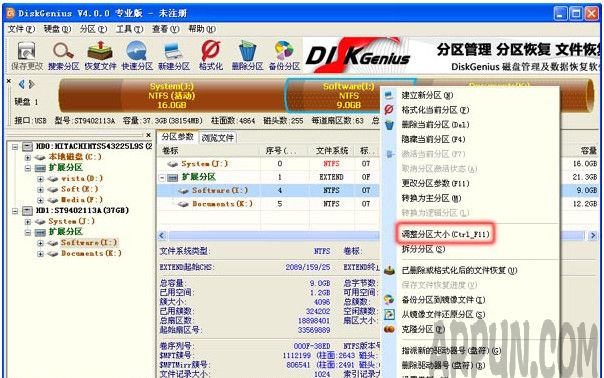This screenshot has height=378, width=604.
Task: Open the 文件(F) menu
Action: (x=21, y=29)
